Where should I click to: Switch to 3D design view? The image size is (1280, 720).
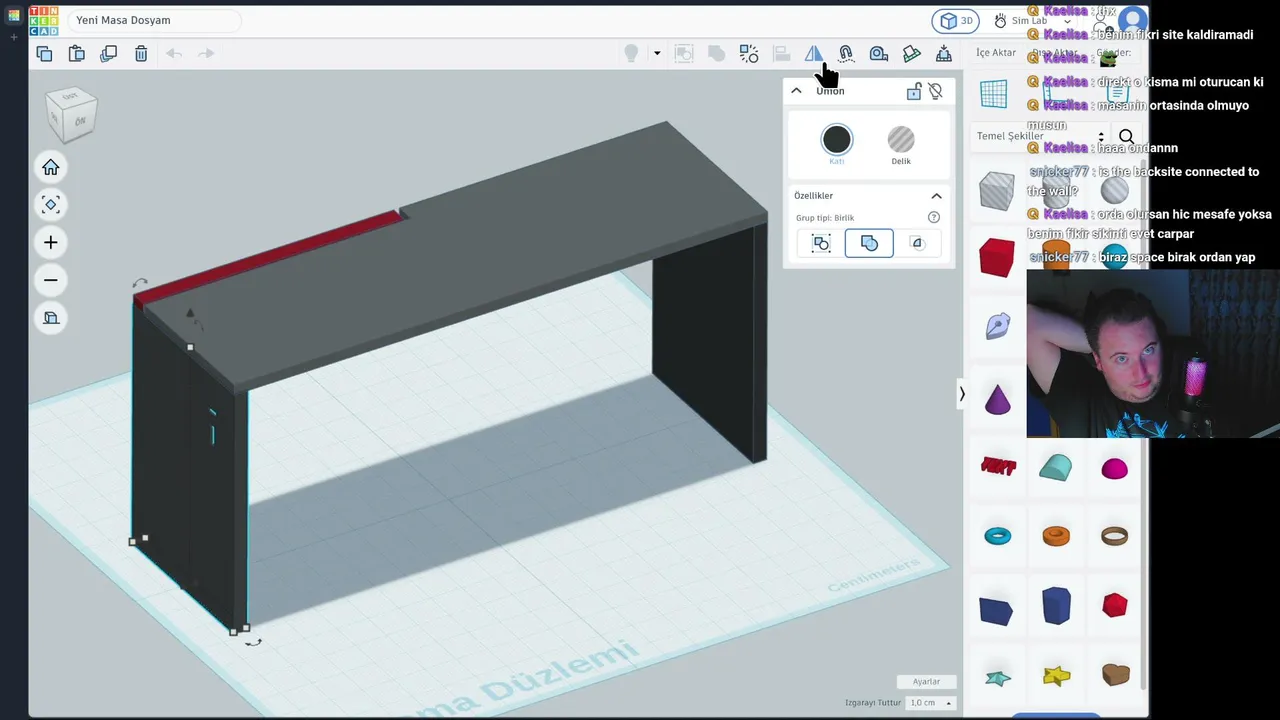click(x=956, y=21)
